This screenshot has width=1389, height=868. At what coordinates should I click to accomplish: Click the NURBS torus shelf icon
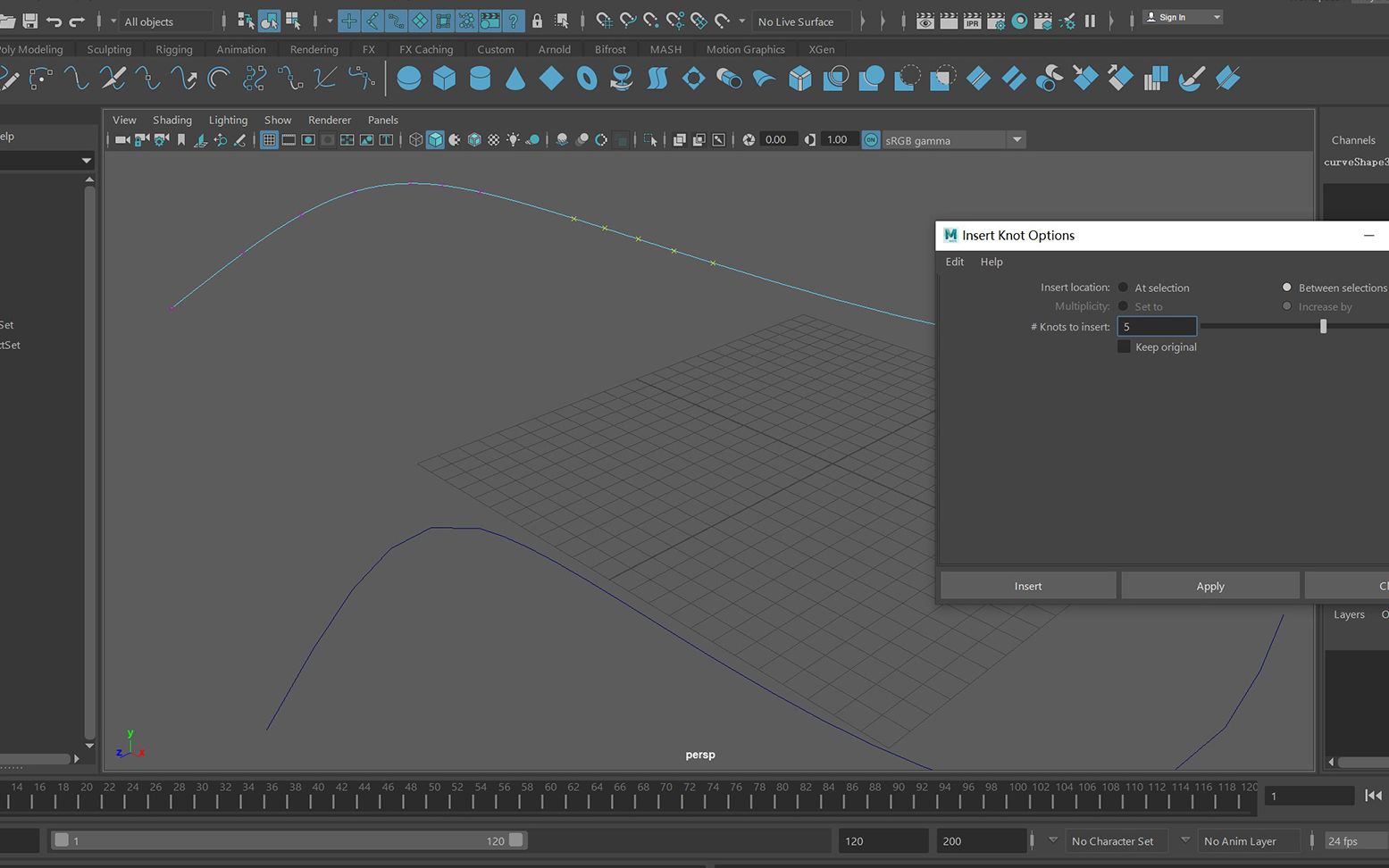(587, 79)
